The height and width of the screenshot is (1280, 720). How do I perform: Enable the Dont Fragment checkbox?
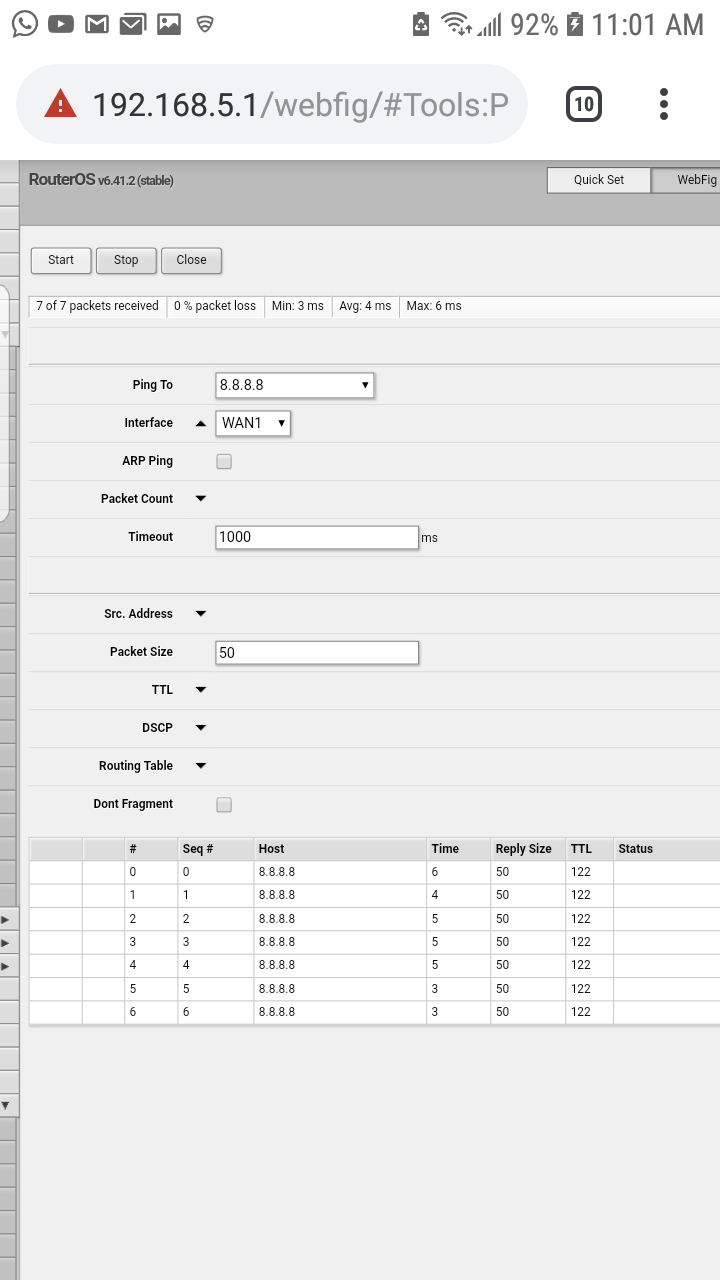click(224, 804)
